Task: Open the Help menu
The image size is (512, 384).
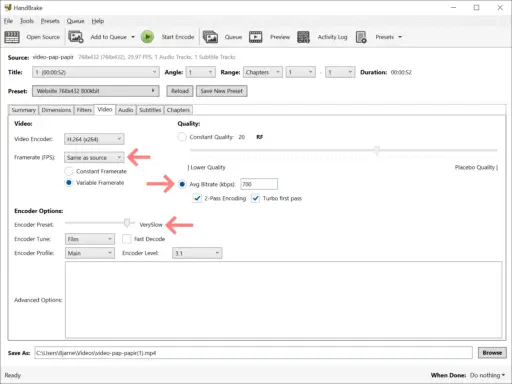Action: click(98, 21)
